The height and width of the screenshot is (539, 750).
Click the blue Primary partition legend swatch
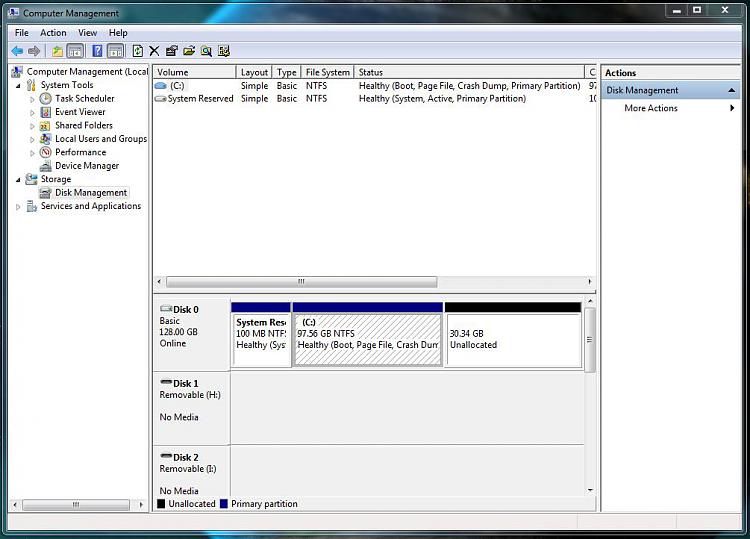tap(224, 504)
